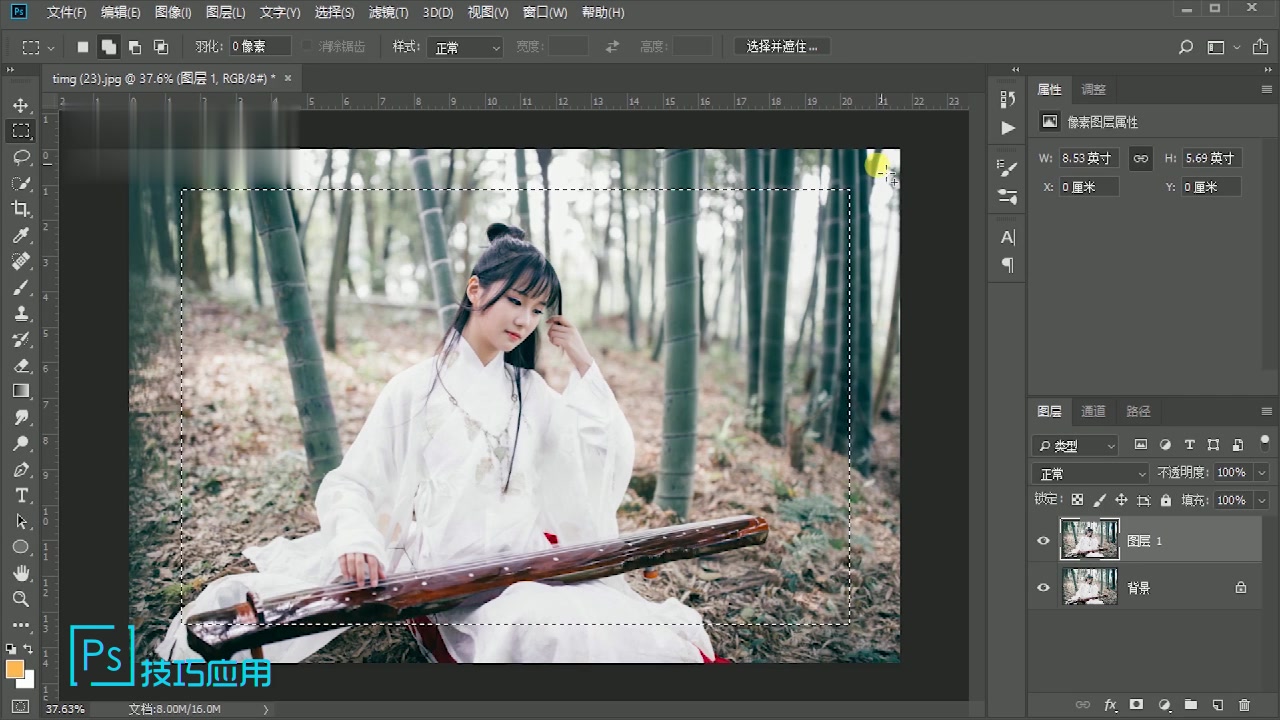Select the Crop tool

pyautogui.click(x=21, y=209)
